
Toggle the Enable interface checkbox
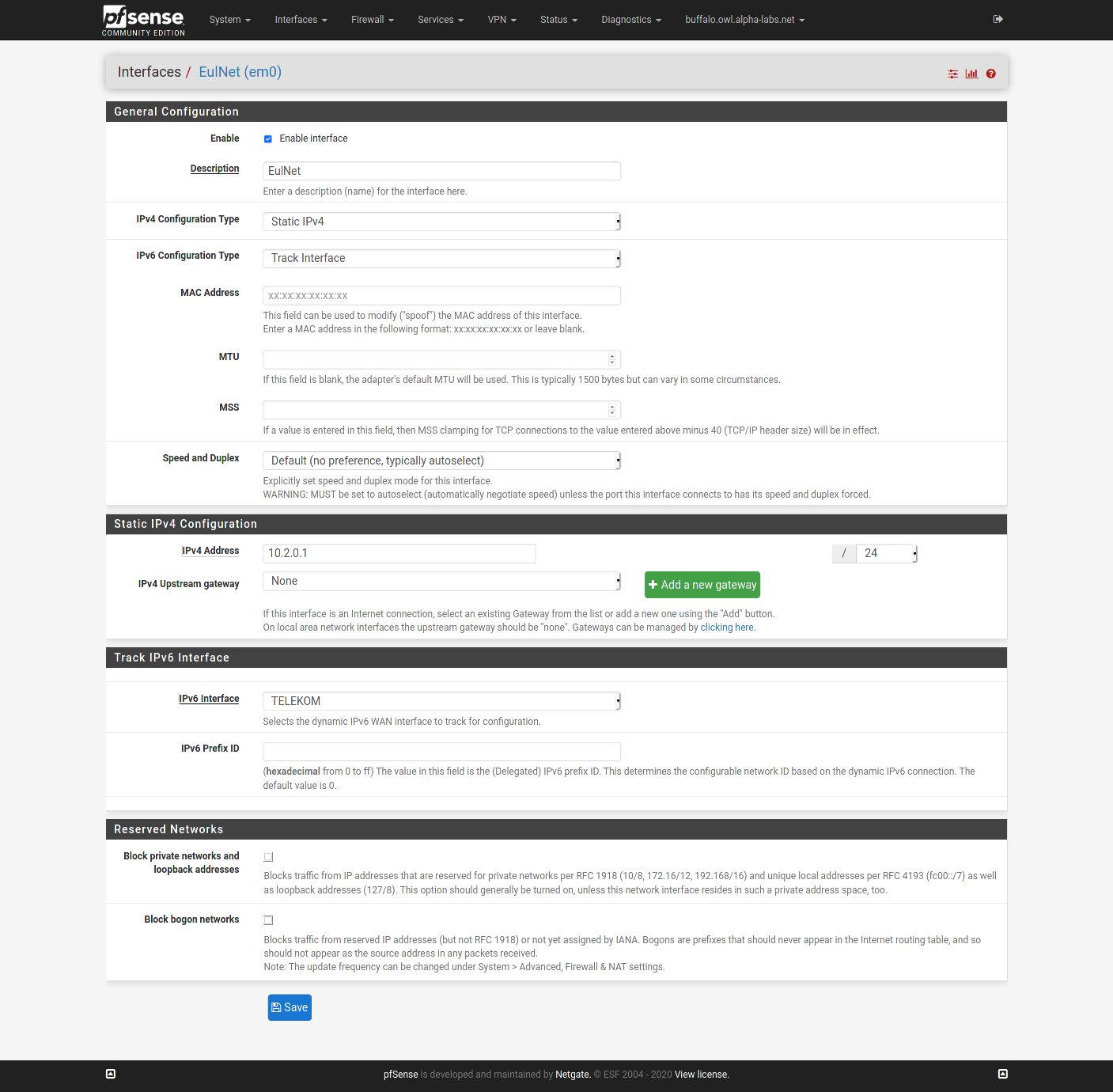268,139
